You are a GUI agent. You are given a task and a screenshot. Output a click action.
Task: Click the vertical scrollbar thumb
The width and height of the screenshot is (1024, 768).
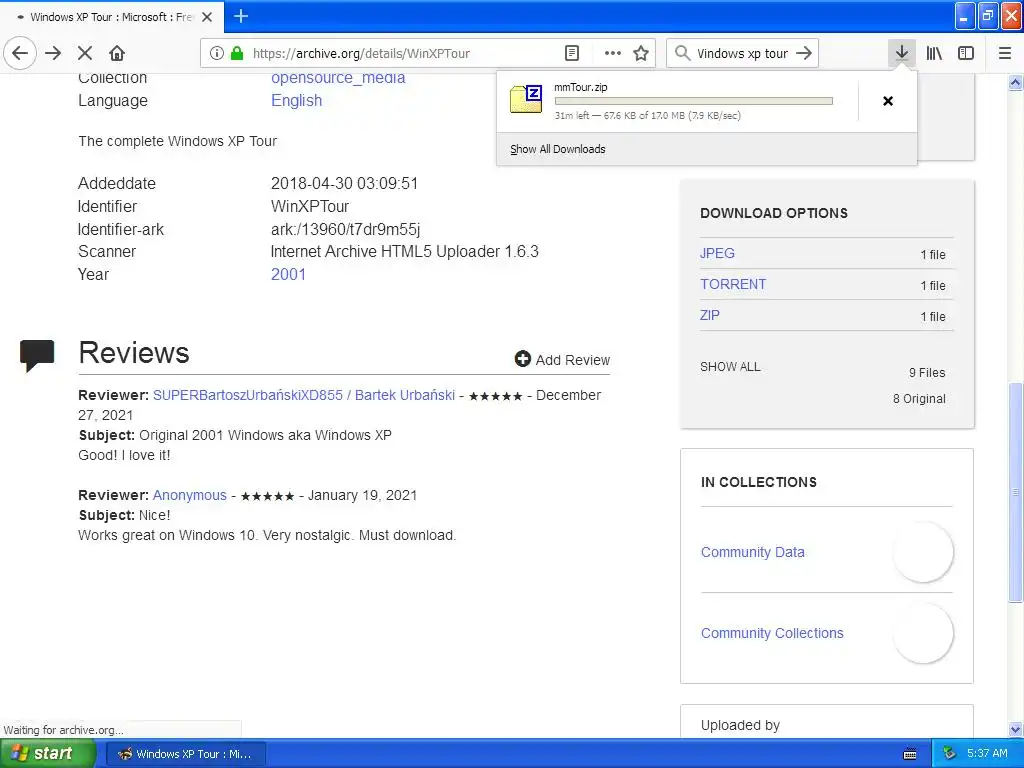click(x=1015, y=491)
